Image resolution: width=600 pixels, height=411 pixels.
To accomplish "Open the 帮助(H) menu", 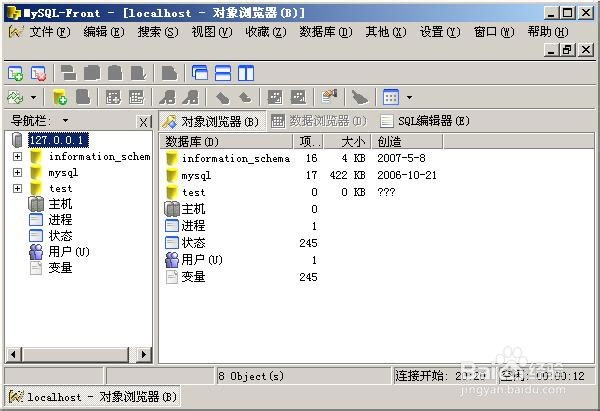I will [x=548, y=32].
